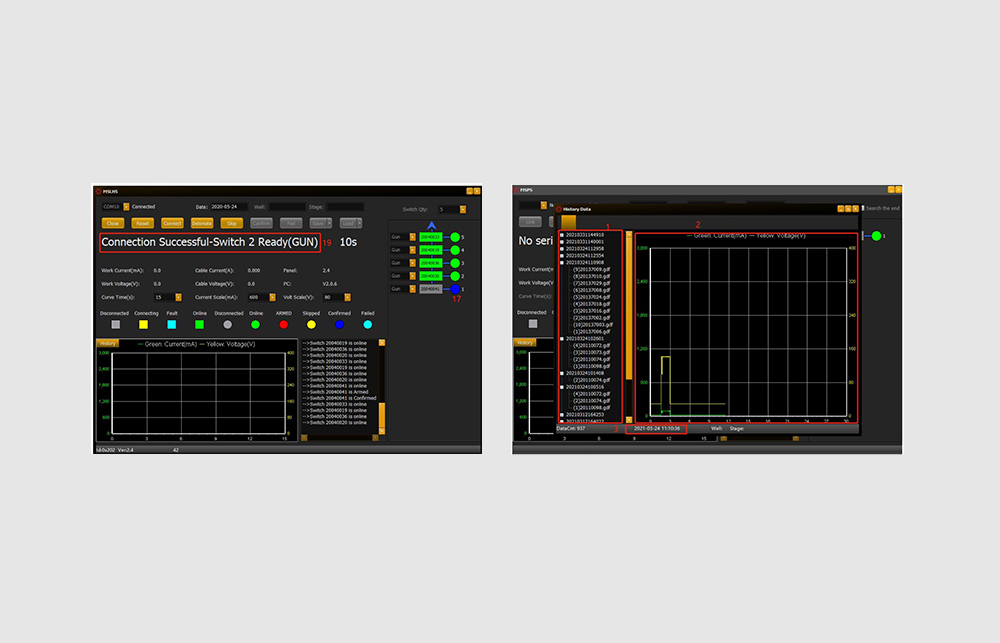This screenshot has height=643, width=1000.
Task: Click the red ARMED circle legend icon
Action: [284, 325]
